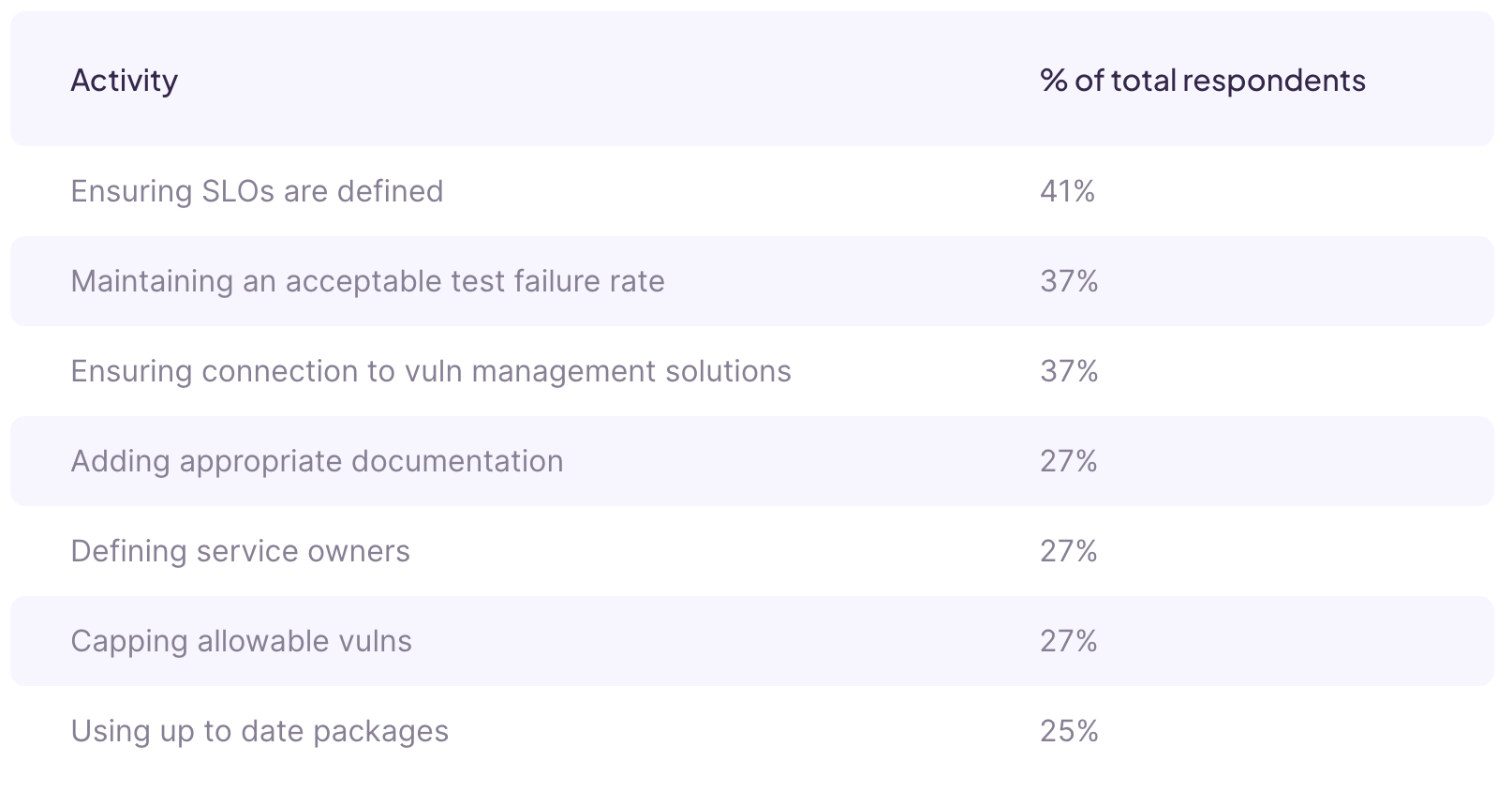This screenshot has width=1512, height=791.
Task: Click 27% beside Defining service owners
Action: 1068,551
